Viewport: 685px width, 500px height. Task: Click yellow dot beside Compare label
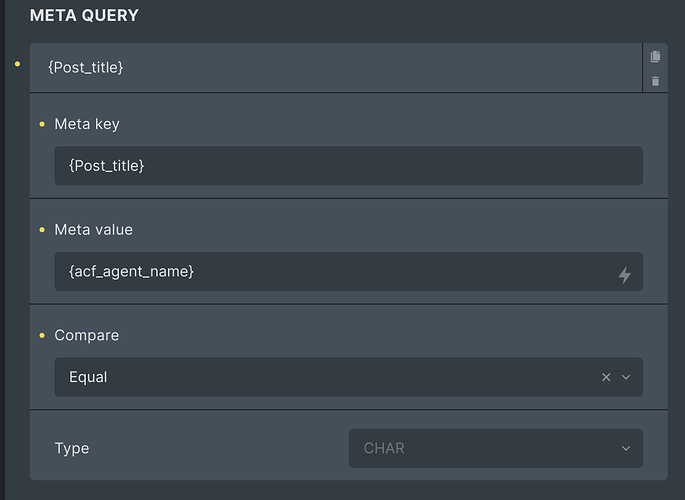pos(42,336)
